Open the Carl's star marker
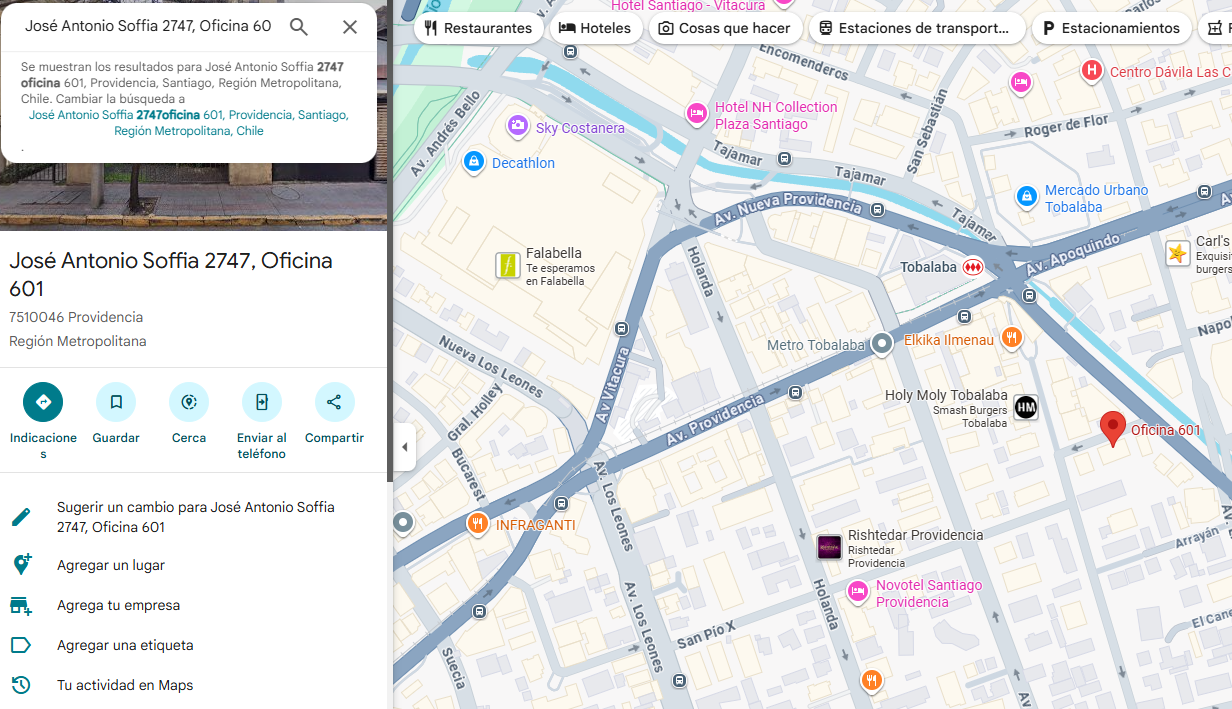The height and width of the screenshot is (709, 1232). click(1178, 253)
